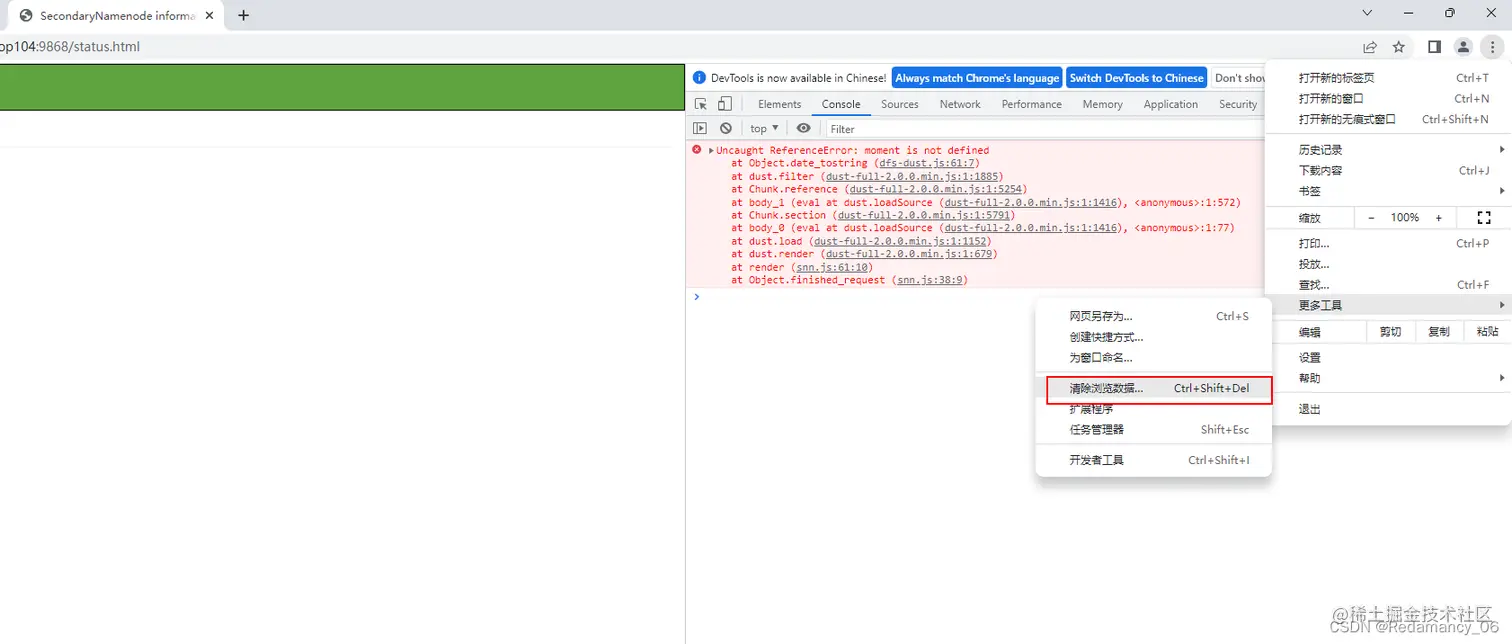Switch to the Performance tab
The image size is (1512, 644).
(1032, 104)
